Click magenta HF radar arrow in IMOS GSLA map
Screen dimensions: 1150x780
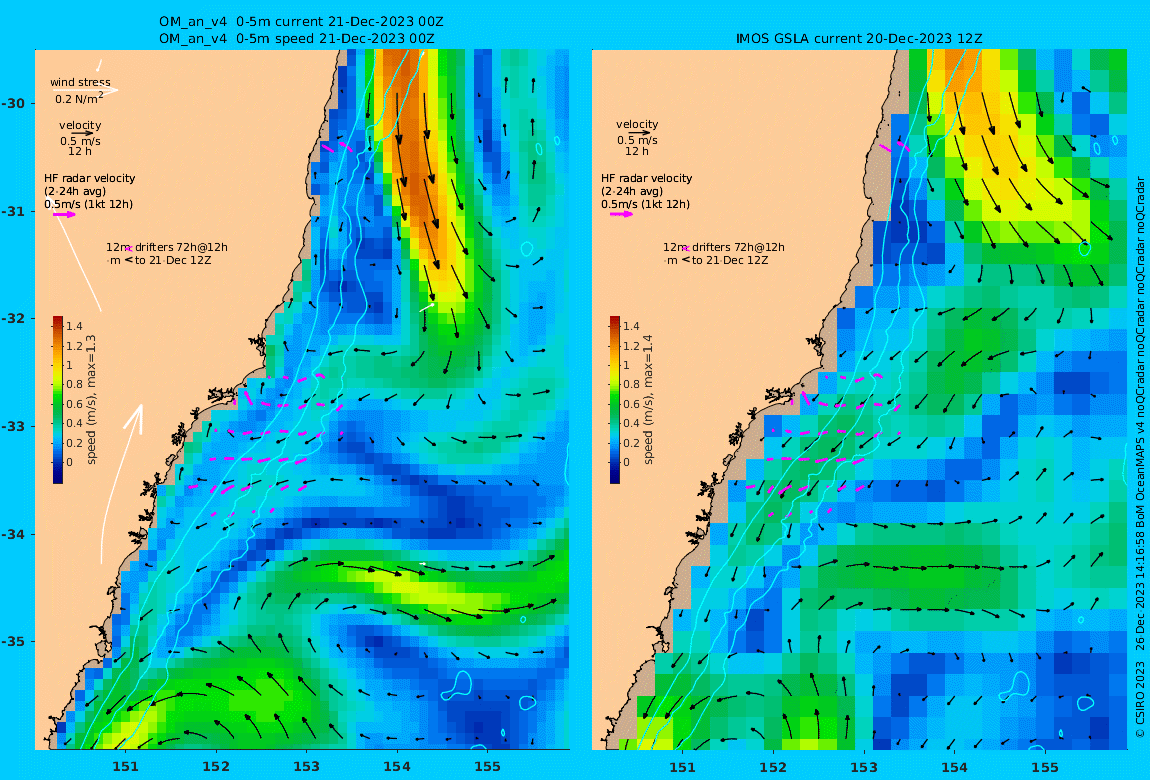tap(621, 214)
